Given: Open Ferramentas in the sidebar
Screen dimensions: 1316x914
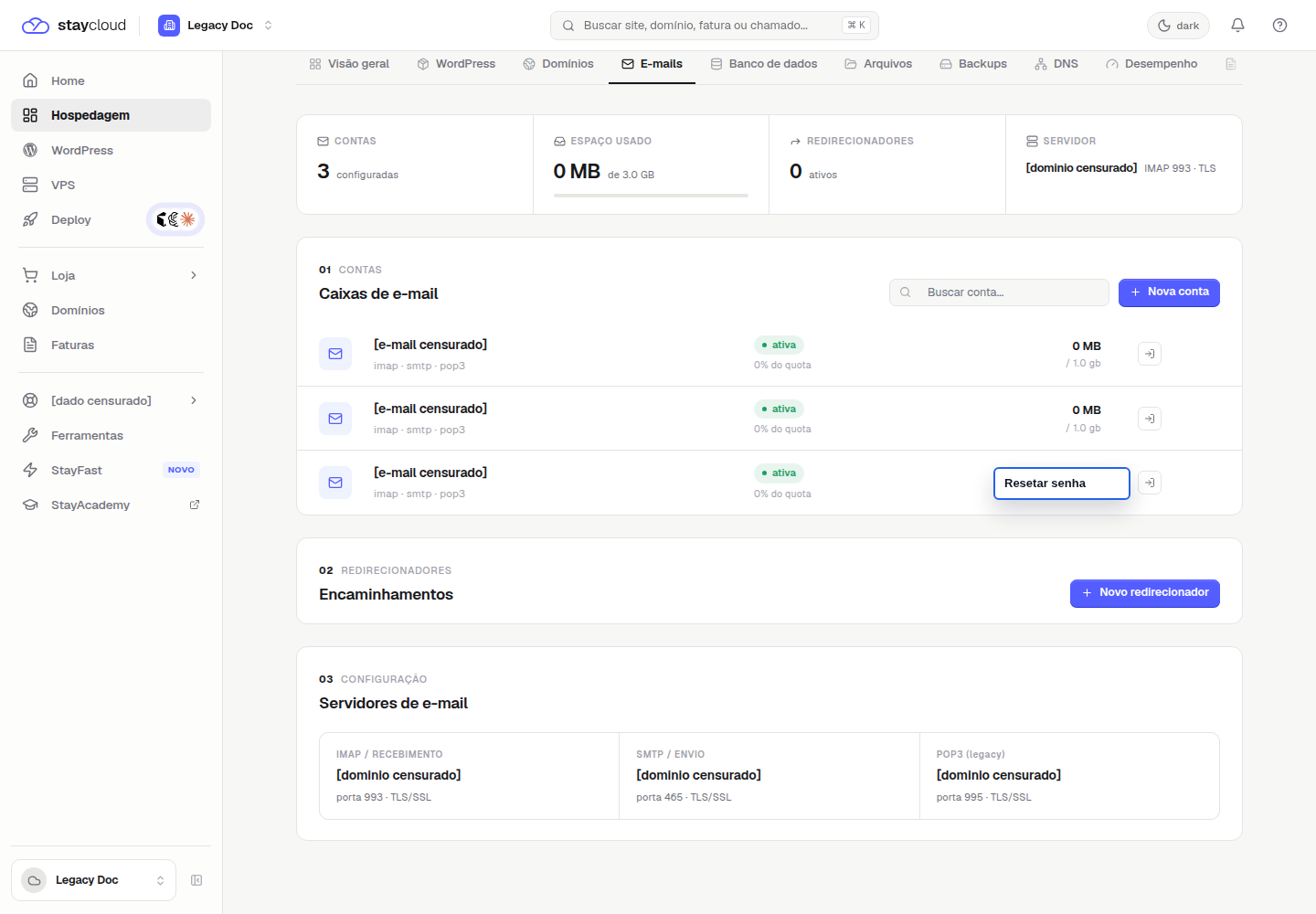Looking at the screenshot, I should coord(111,435).
